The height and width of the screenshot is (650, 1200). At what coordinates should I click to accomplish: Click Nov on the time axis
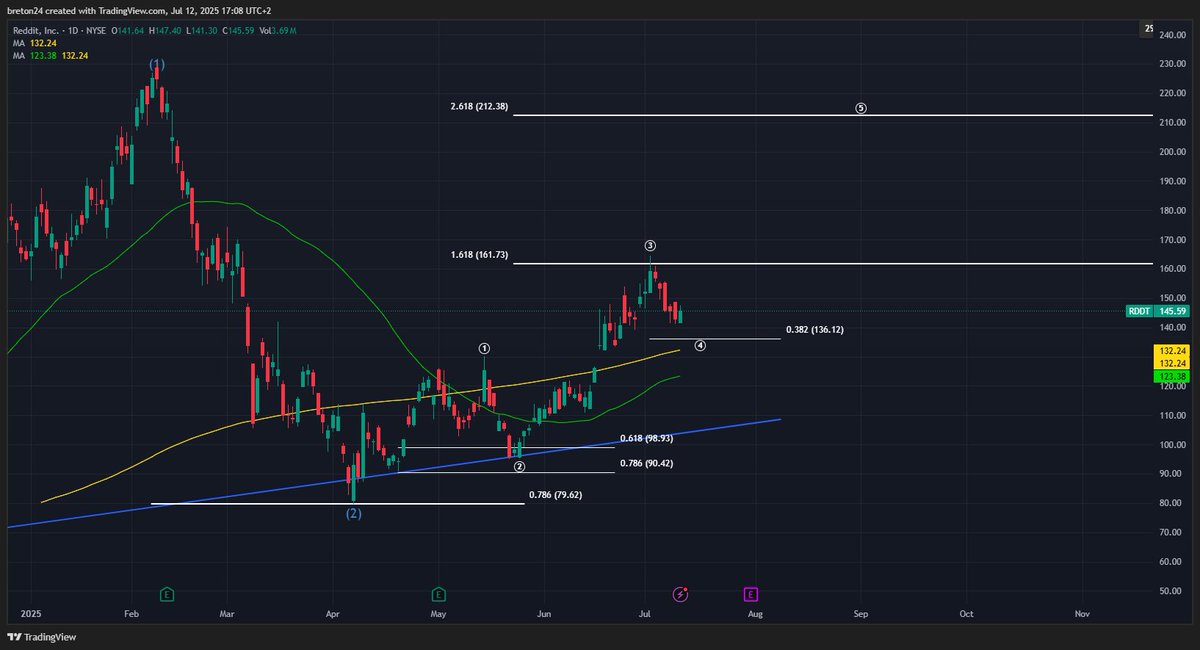click(x=1081, y=612)
